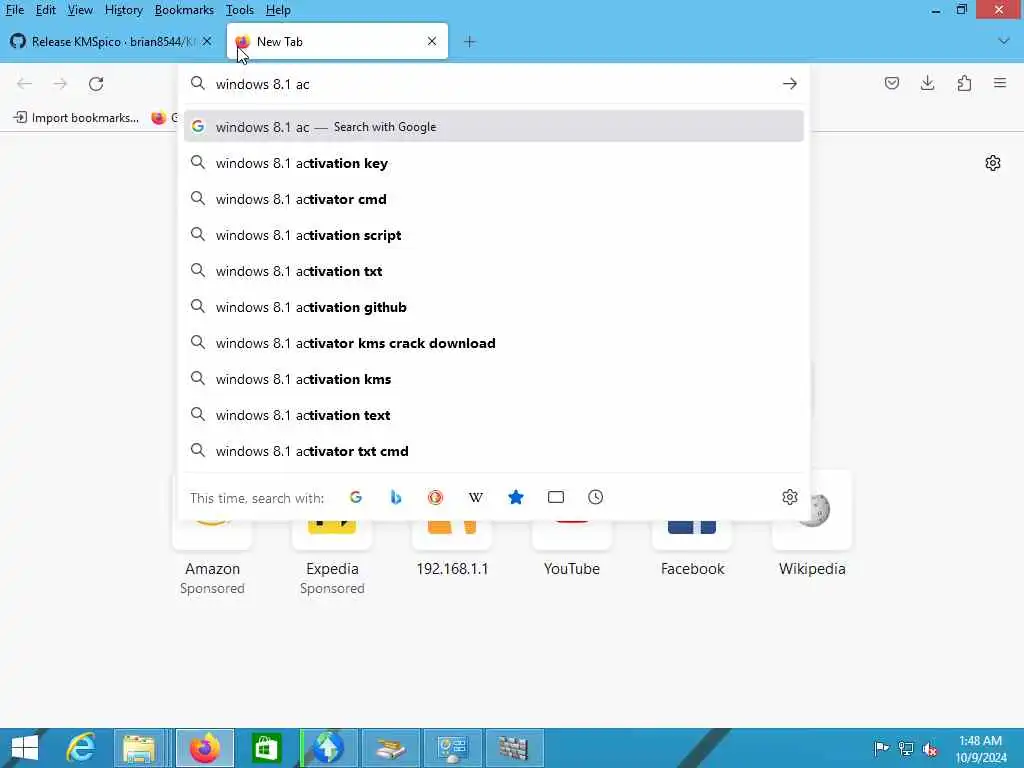Choose 'windows 8.1 ac — Search with Google'
Viewport: 1024px width, 768px height.
click(493, 127)
